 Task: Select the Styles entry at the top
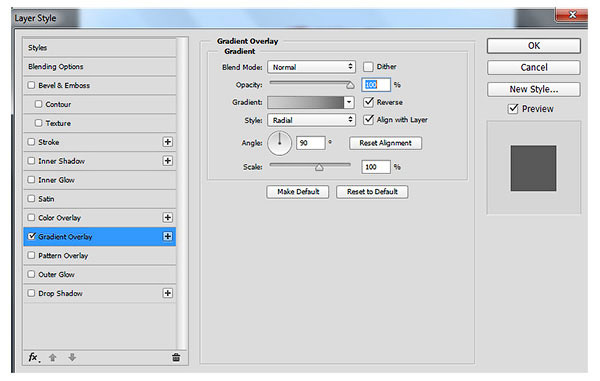99,47
